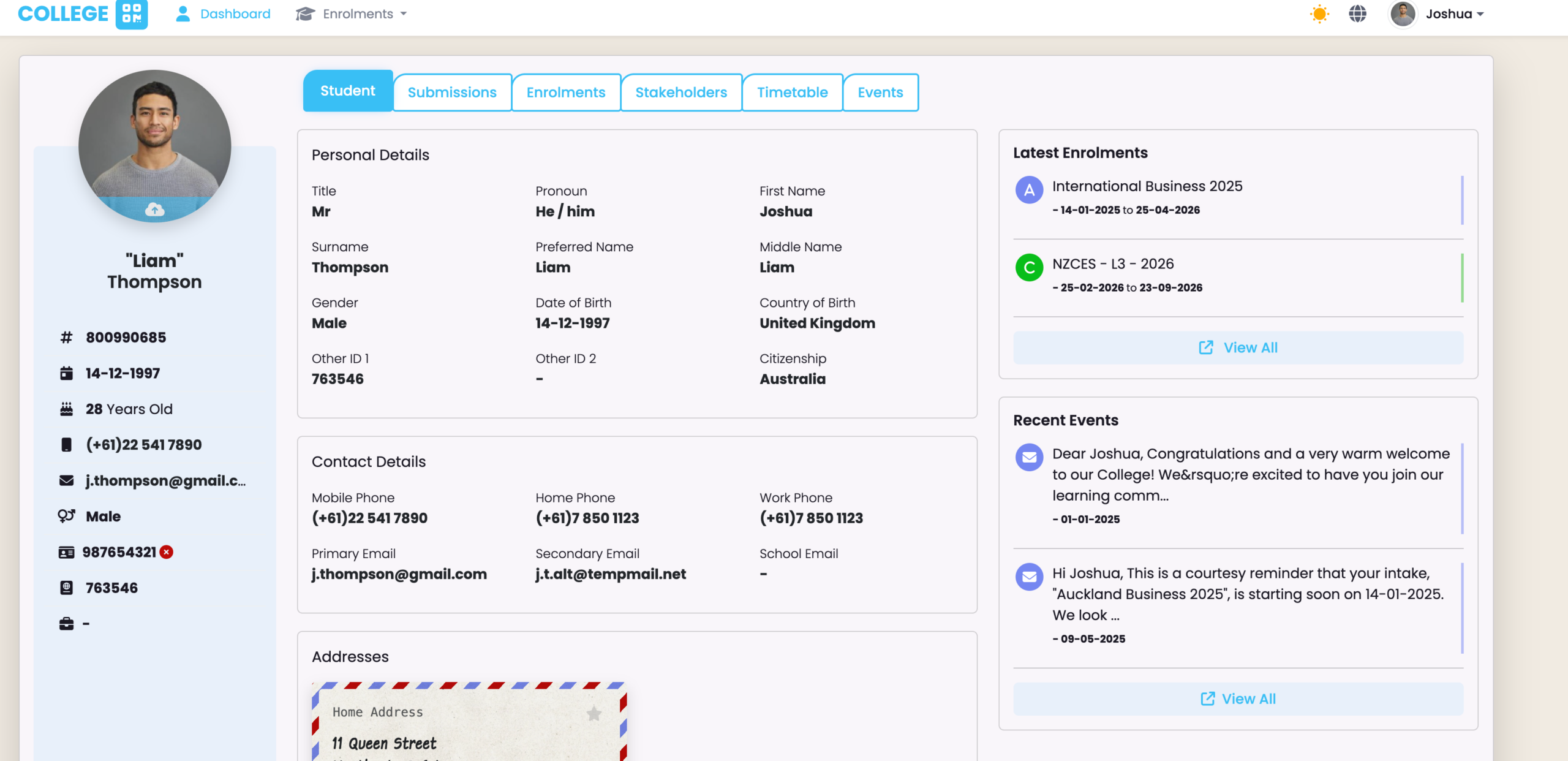Click View All under Latest Enrolments
1568x761 pixels.
pyautogui.click(x=1238, y=347)
